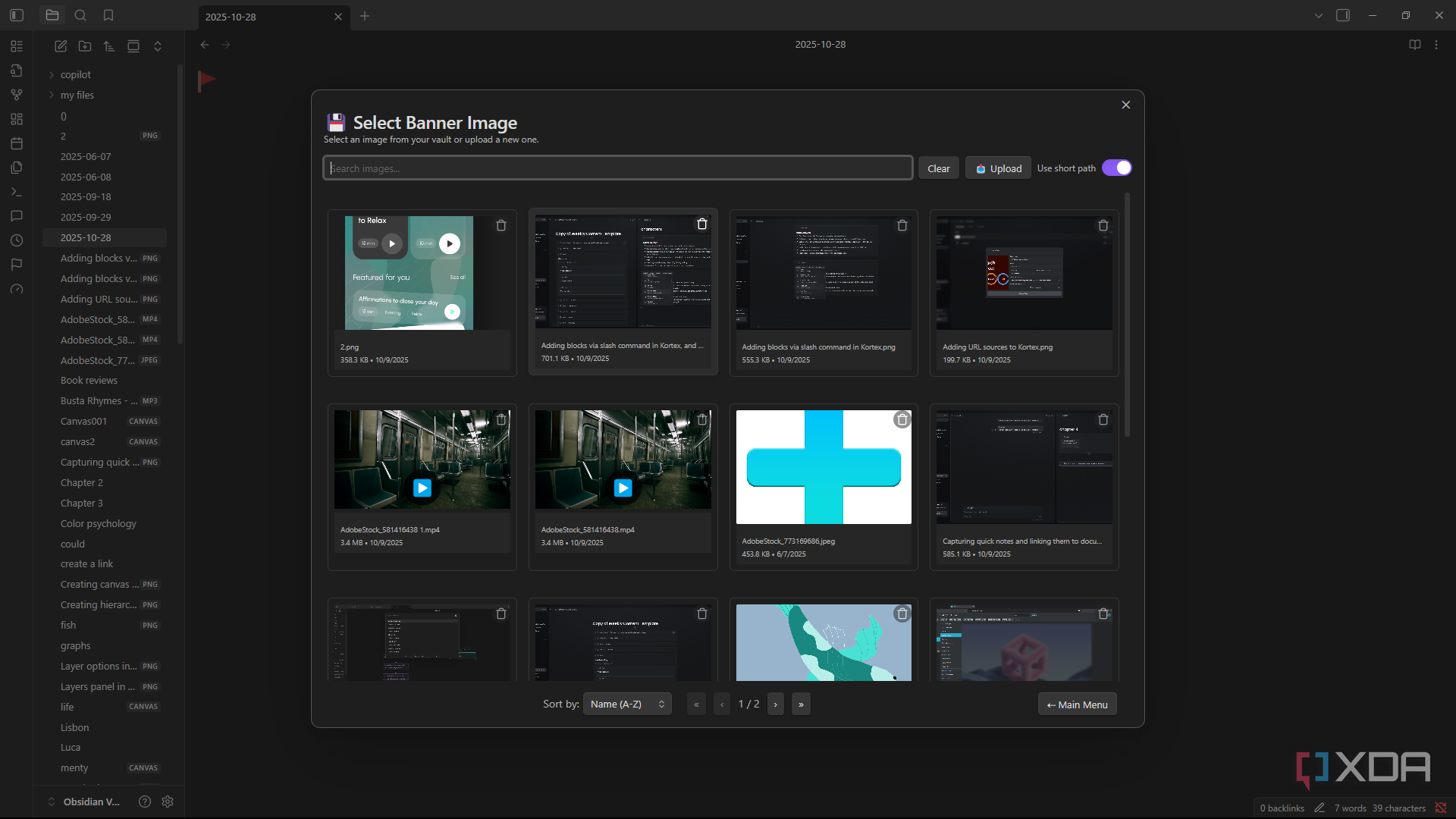Open today's daily note ribbon icon
Screen dimensions: 1456x819
[x=17, y=143]
